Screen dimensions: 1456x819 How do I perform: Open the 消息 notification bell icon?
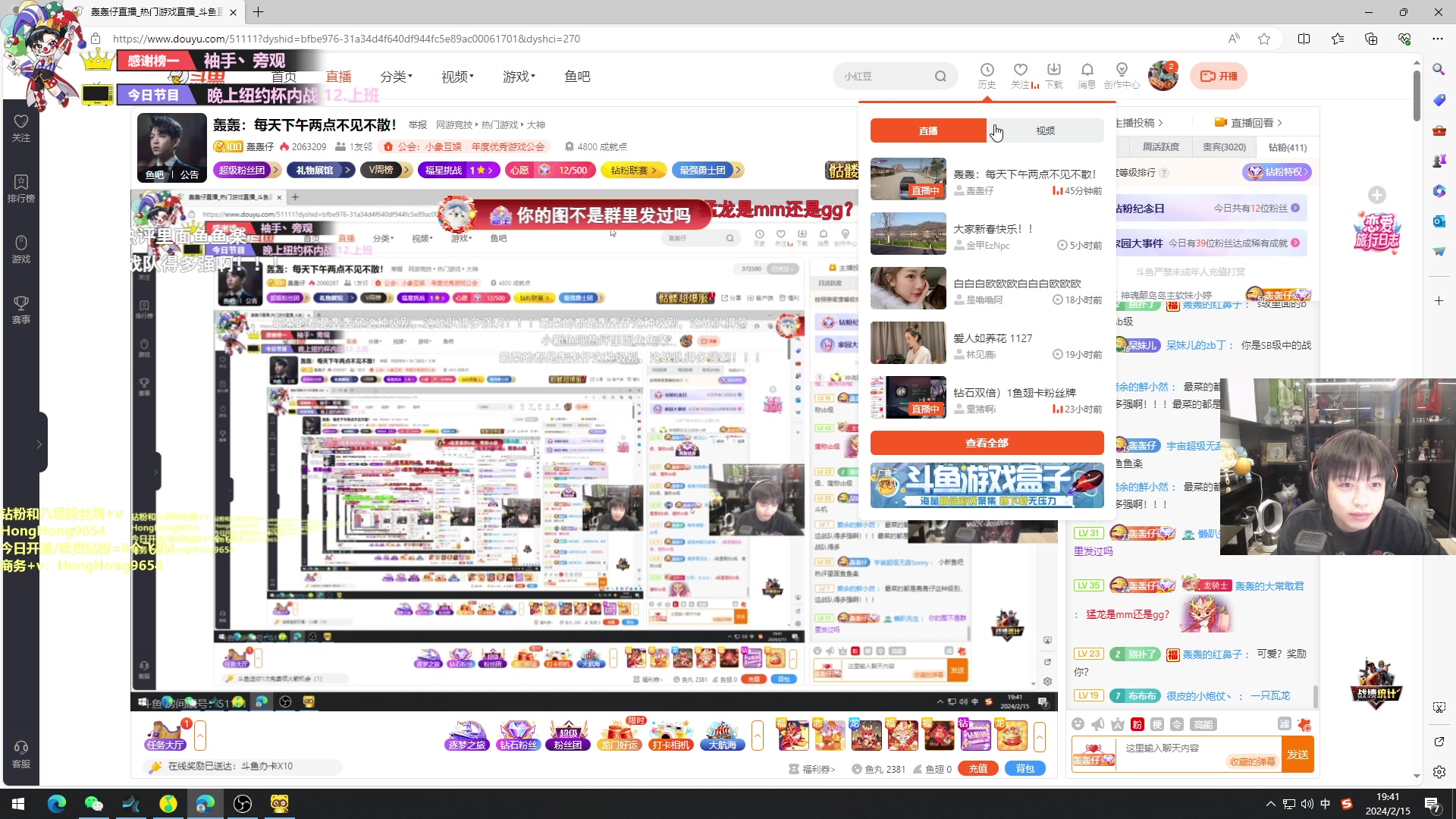click(1087, 75)
